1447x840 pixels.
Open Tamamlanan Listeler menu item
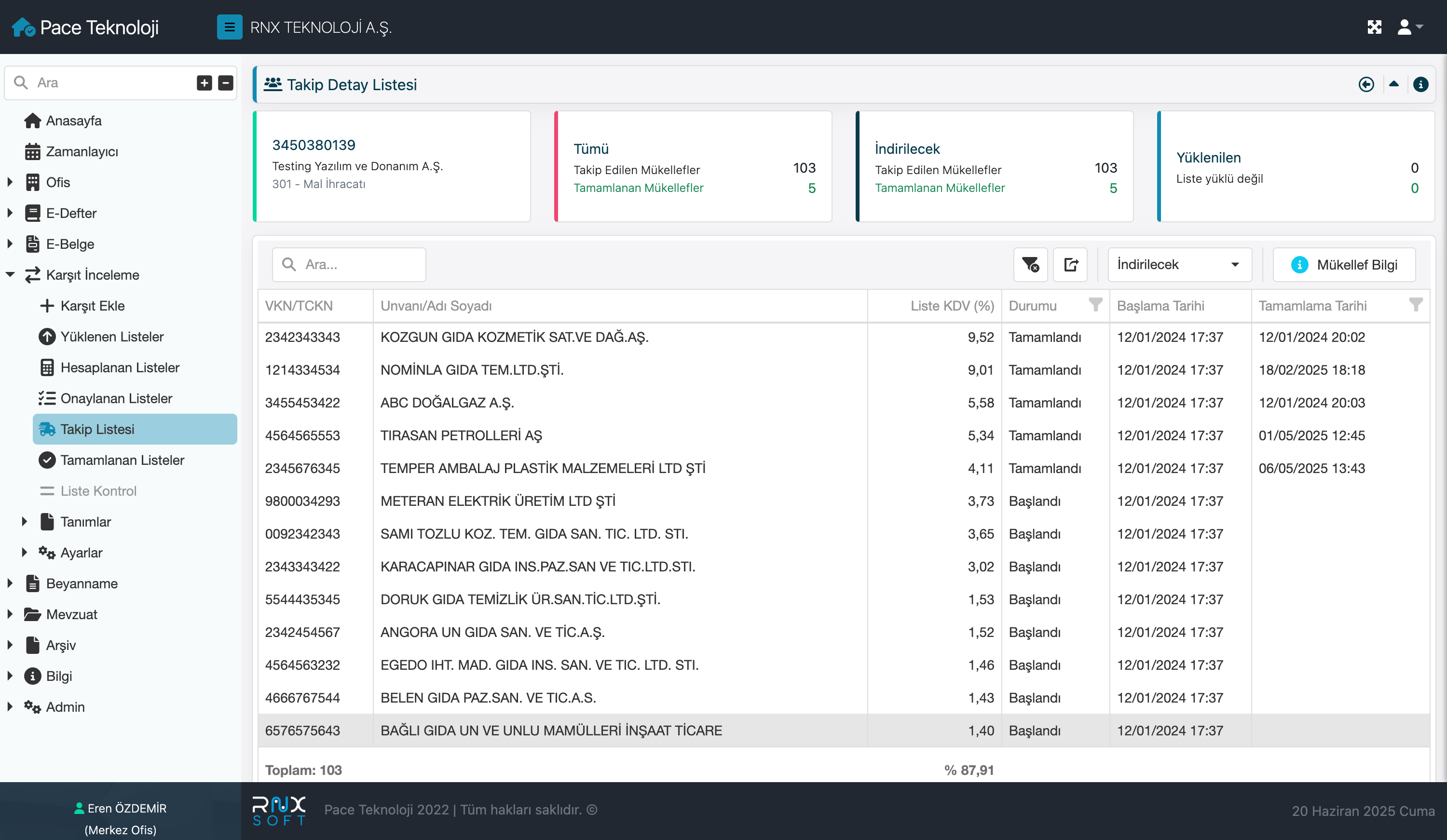pos(122,460)
